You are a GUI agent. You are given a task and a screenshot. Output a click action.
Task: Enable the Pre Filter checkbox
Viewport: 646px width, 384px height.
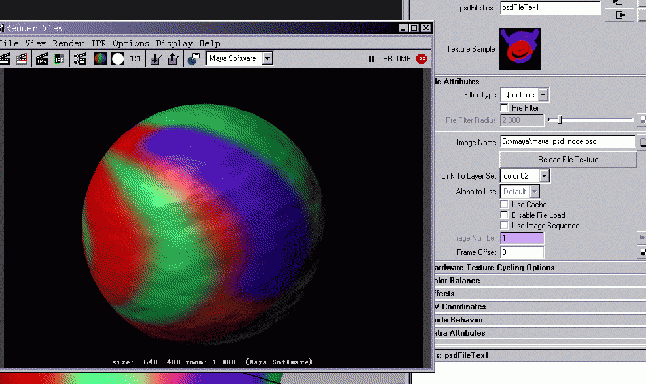[504, 108]
